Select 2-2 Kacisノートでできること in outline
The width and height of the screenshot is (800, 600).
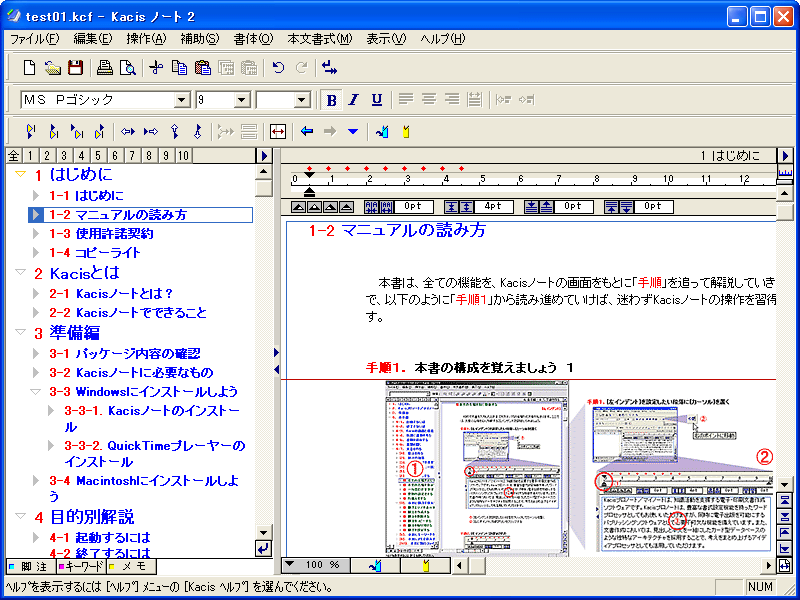click(x=128, y=312)
